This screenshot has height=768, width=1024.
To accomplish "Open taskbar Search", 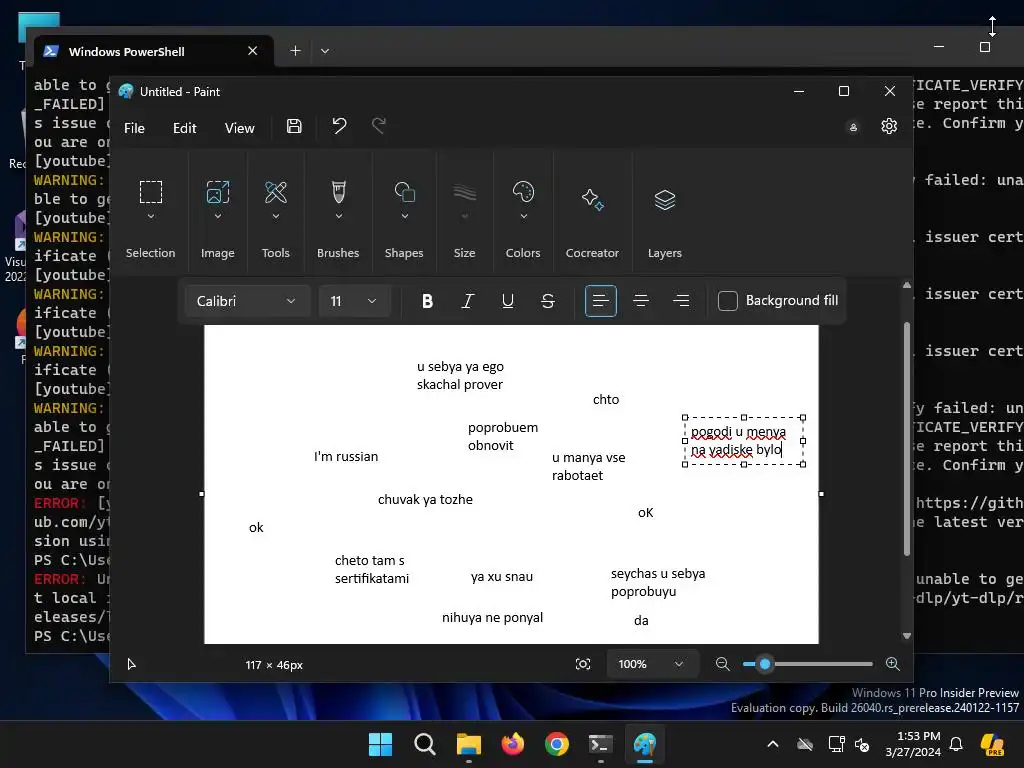I will (424, 744).
